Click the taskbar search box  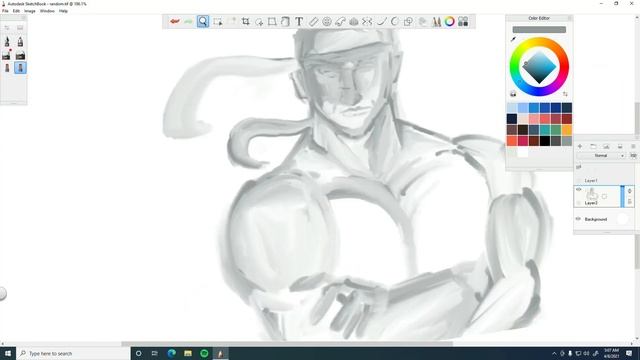73,353
